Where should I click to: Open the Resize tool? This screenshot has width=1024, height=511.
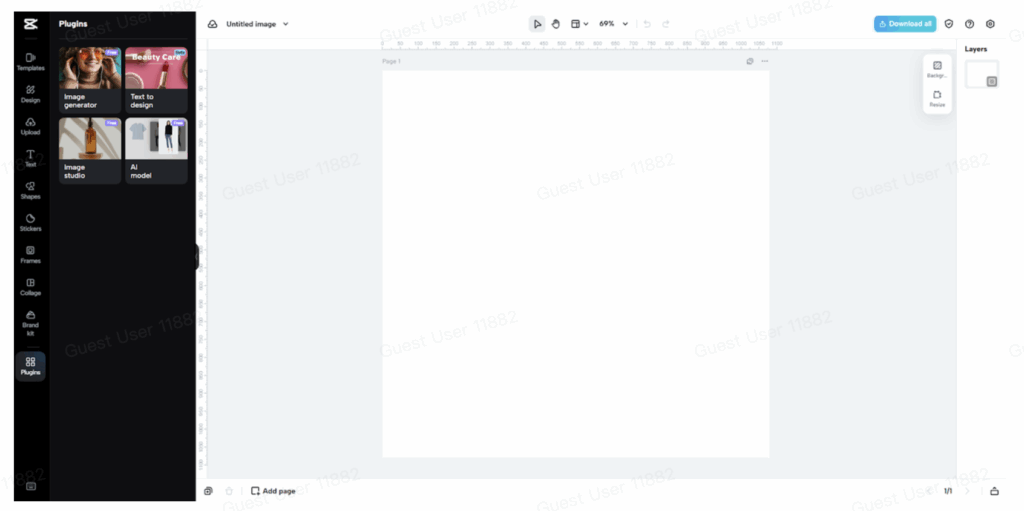coord(937,98)
